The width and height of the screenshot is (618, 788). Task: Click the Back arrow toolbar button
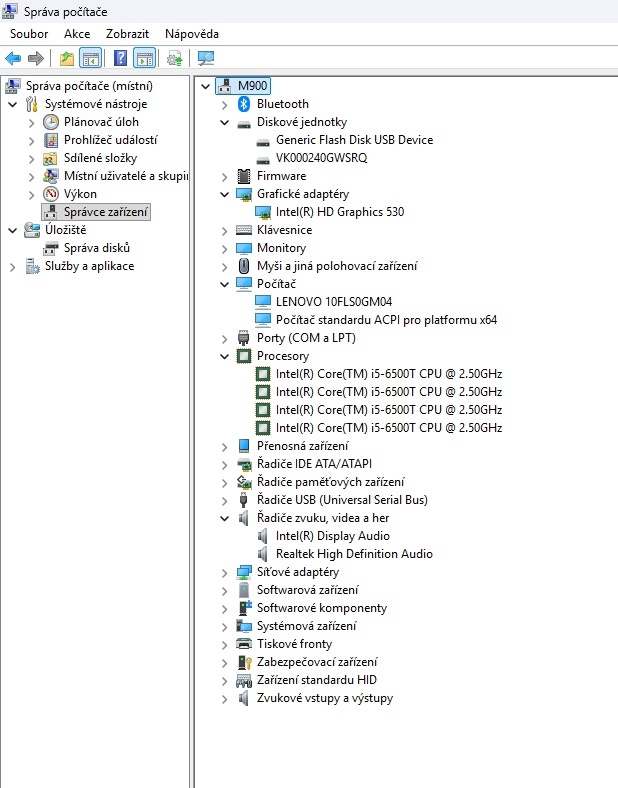13,58
